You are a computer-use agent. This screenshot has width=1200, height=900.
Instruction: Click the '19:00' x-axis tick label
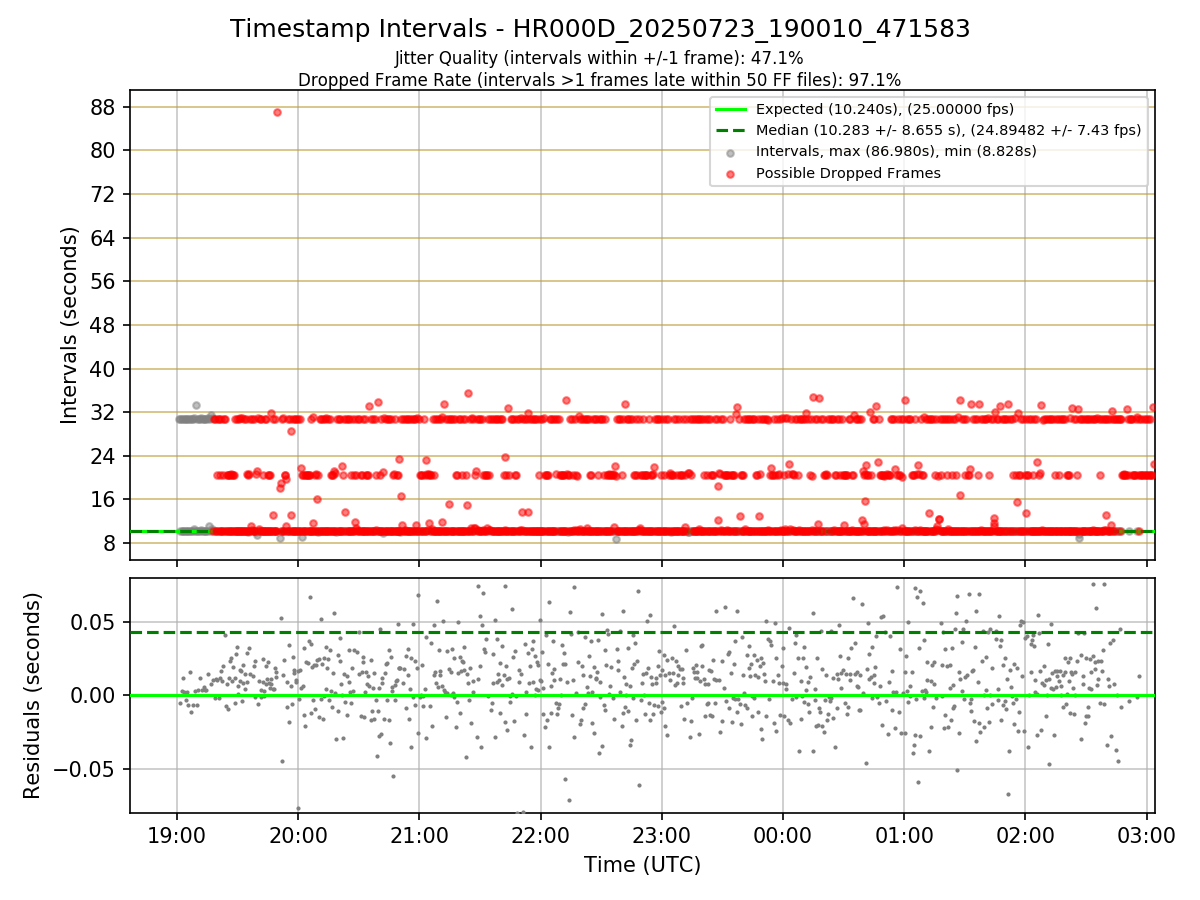[x=177, y=835]
